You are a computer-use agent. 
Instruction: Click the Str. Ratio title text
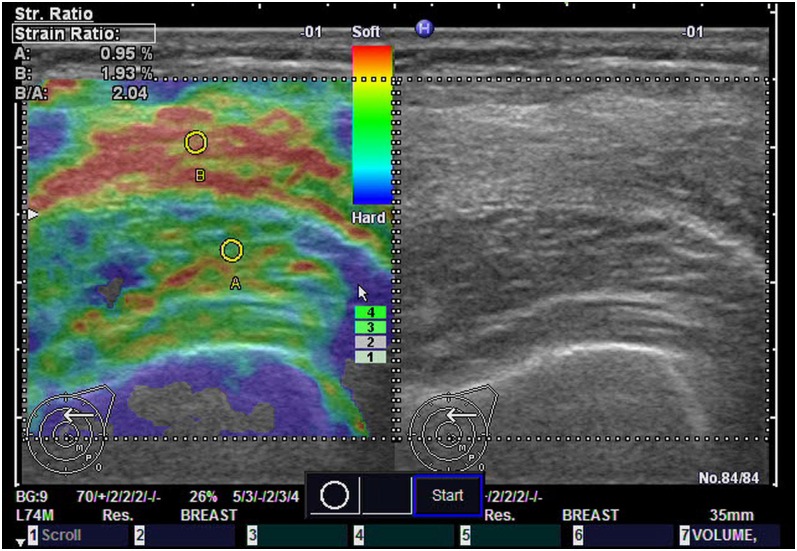tap(54, 13)
